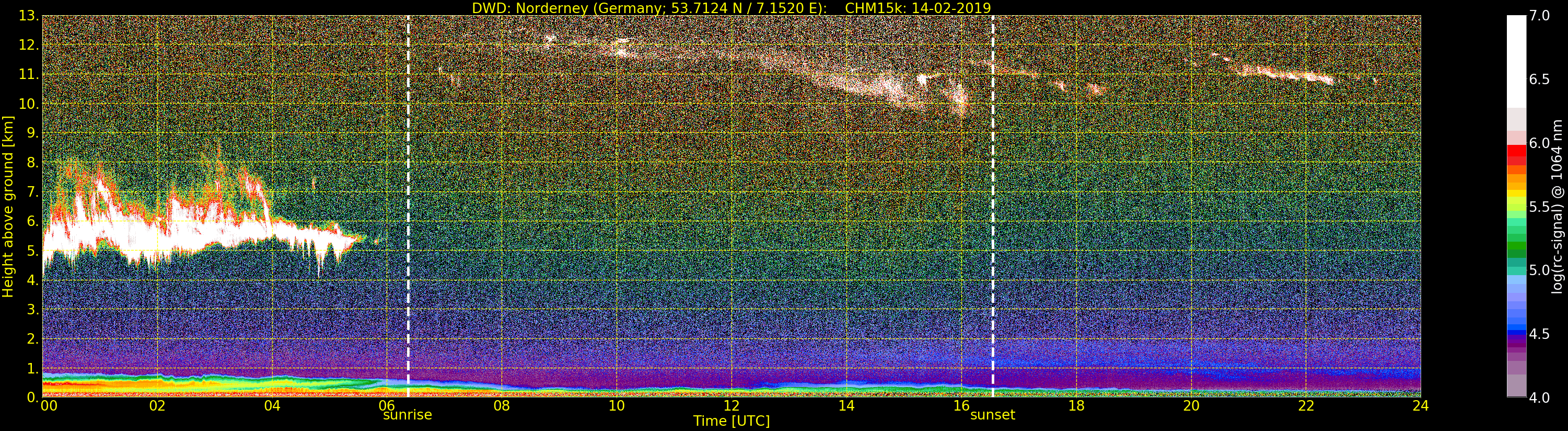Click the y-axis tick label '3.'

tap(33, 309)
